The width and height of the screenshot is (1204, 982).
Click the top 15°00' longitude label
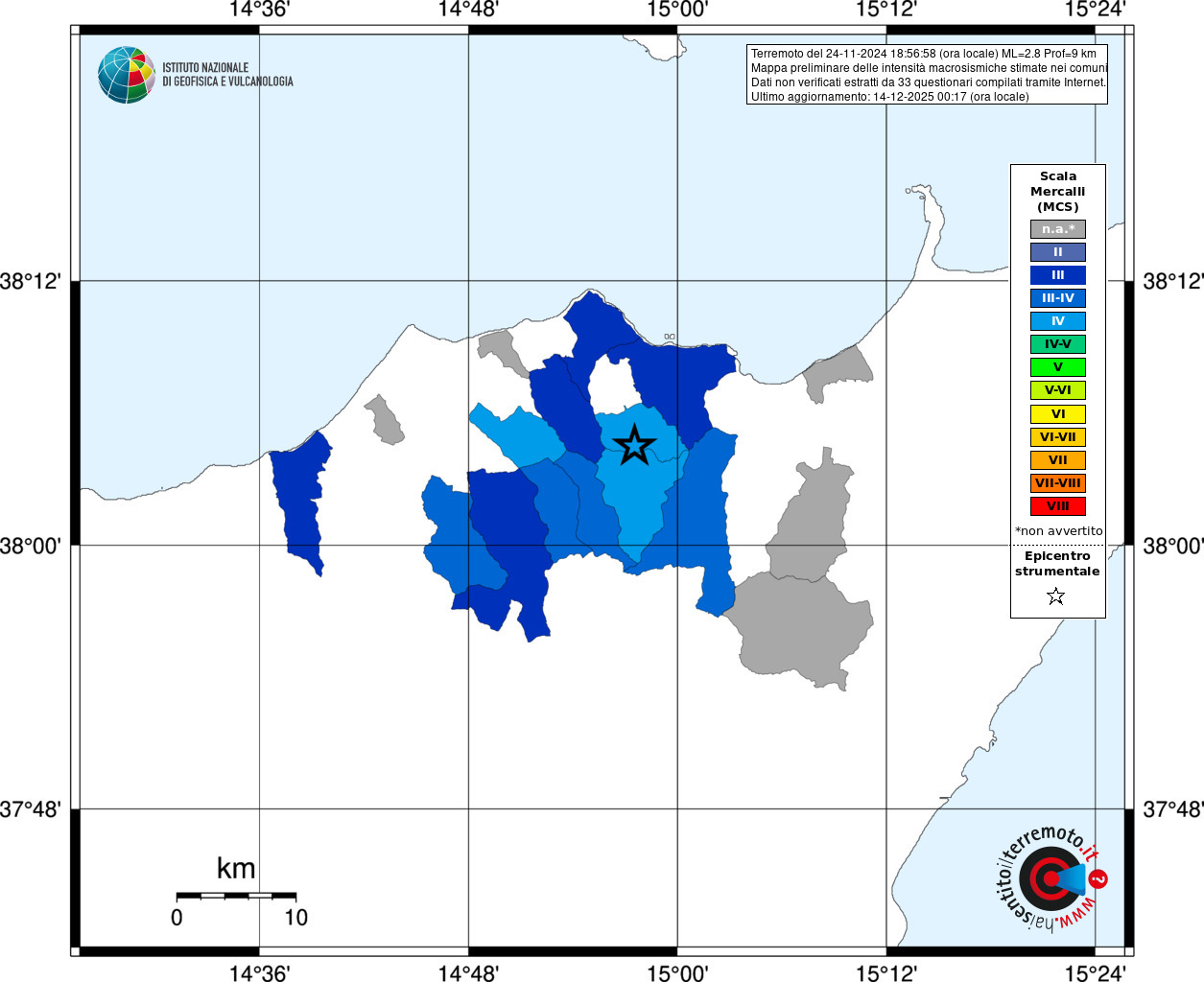coord(677,10)
